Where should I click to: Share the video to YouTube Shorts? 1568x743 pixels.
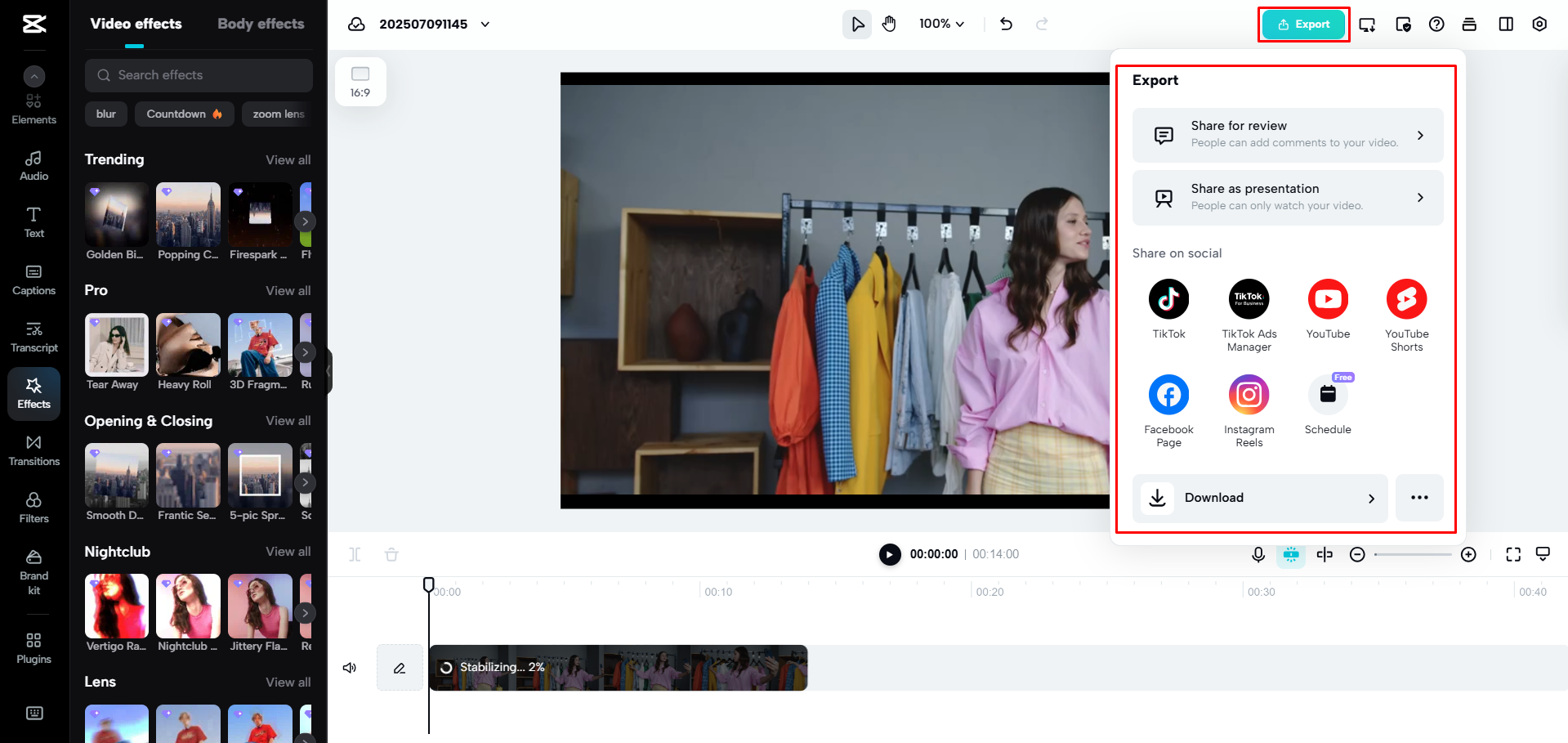tap(1406, 299)
